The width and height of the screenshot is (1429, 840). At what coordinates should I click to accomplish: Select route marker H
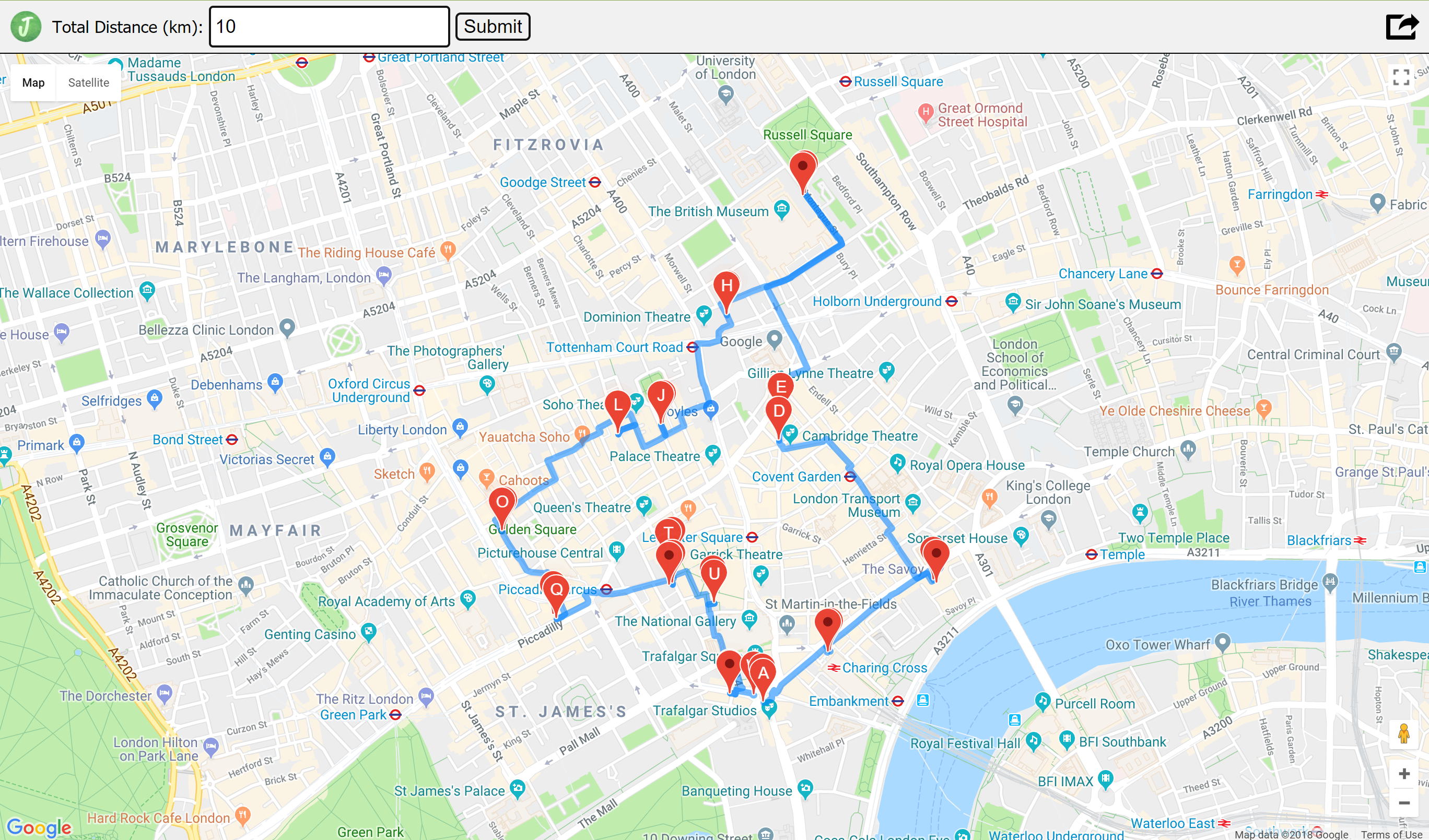point(727,287)
